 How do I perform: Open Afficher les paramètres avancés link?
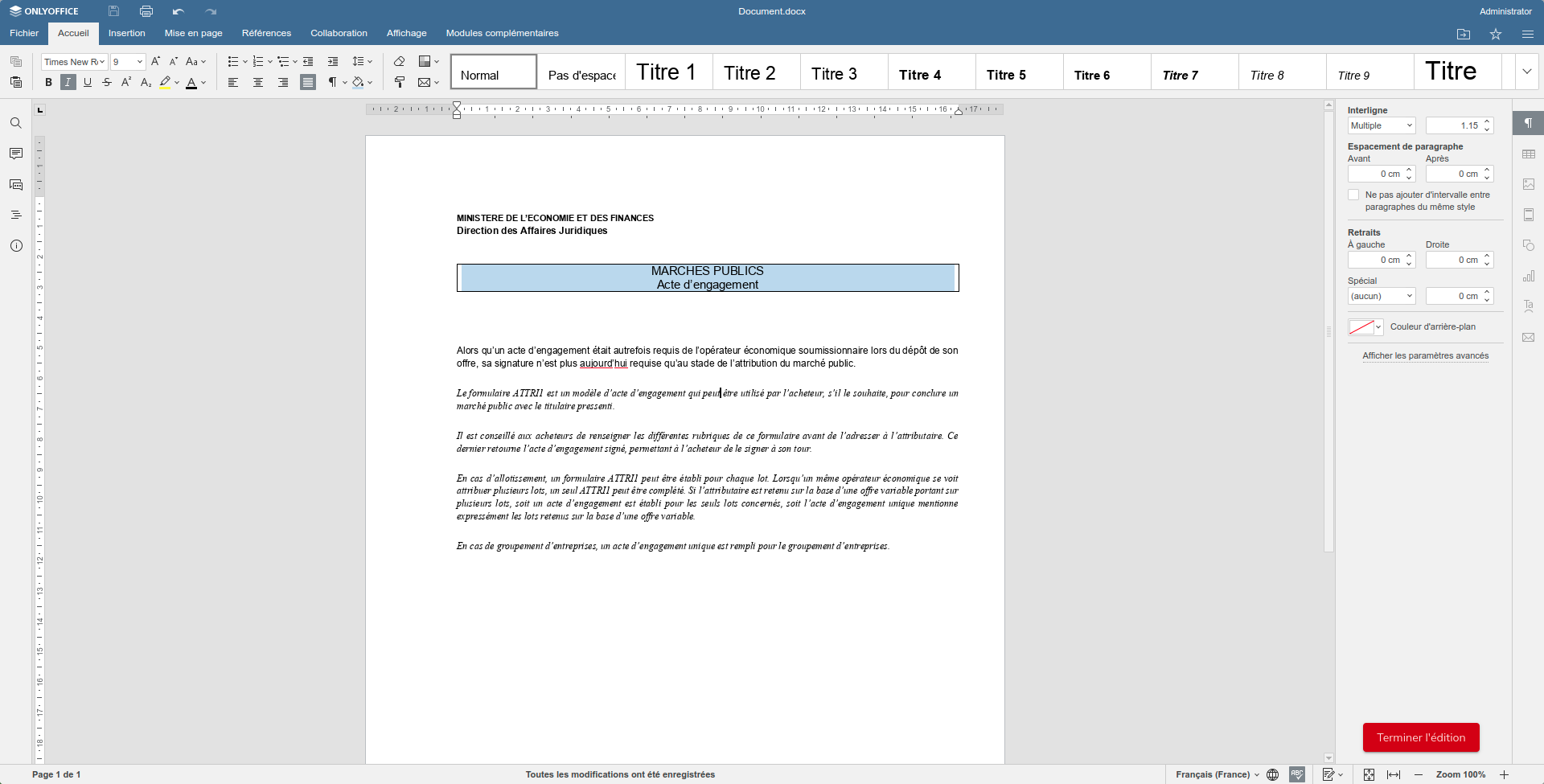point(1425,355)
